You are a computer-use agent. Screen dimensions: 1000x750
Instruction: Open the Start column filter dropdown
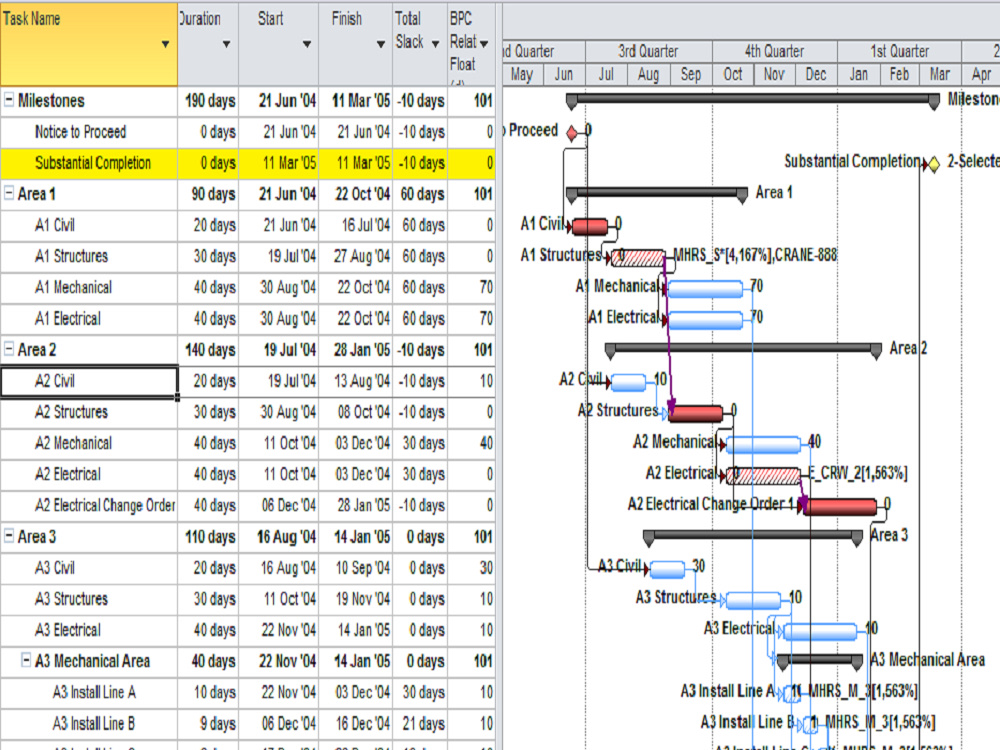tap(307, 44)
